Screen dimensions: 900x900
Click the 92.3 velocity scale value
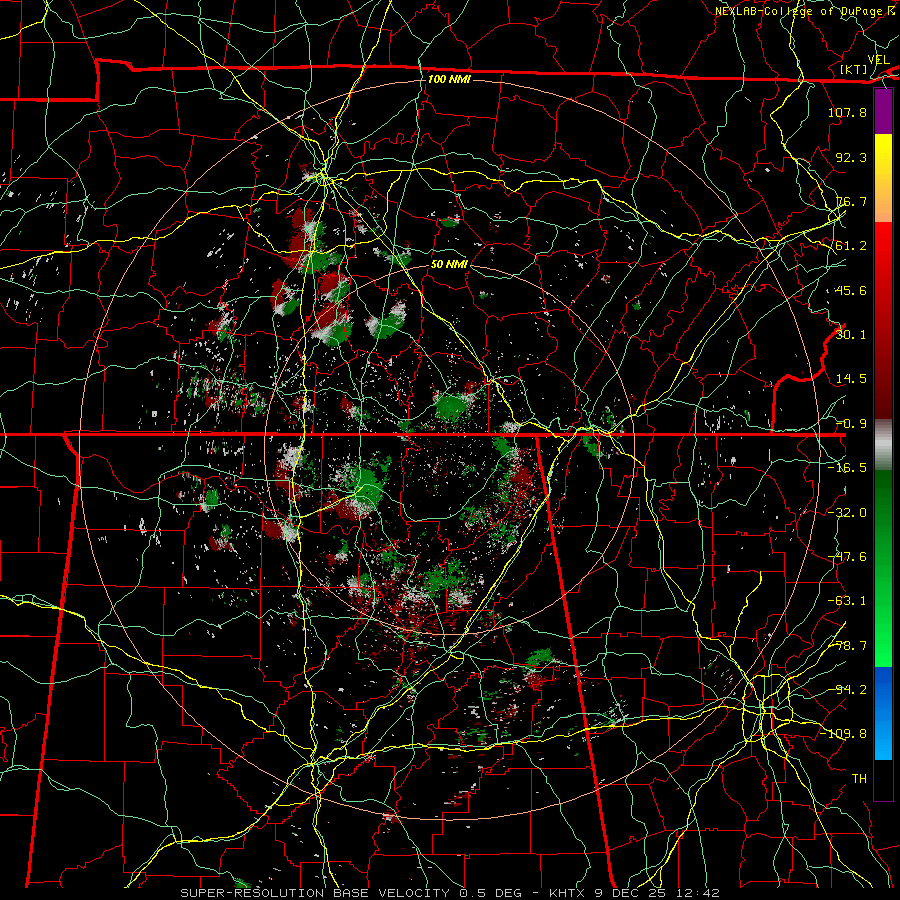click(x=851, y=157)
